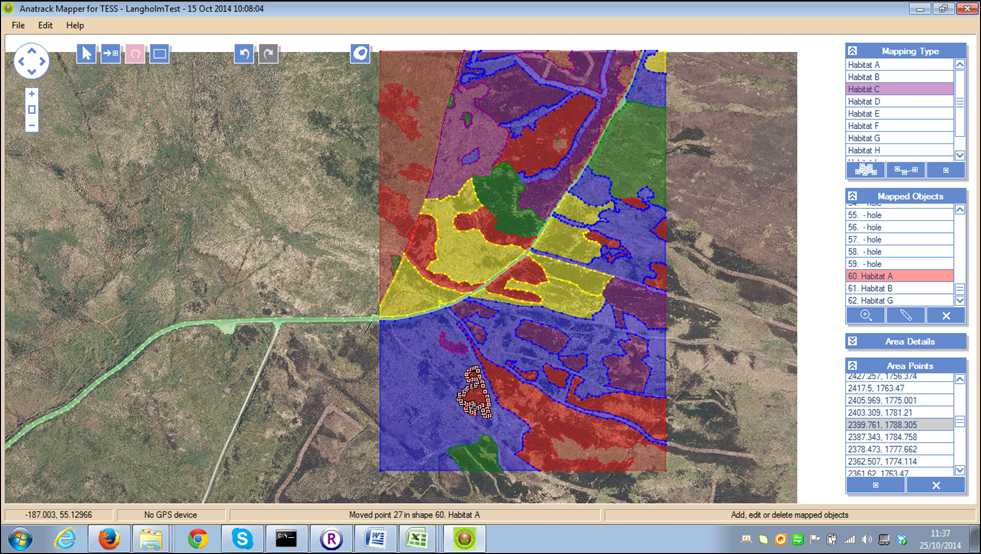Image resolution: width=981 pixels, height=554 pixels.
Task: Select area point 2387.343, 1784.758
Action: pos(900,437)
